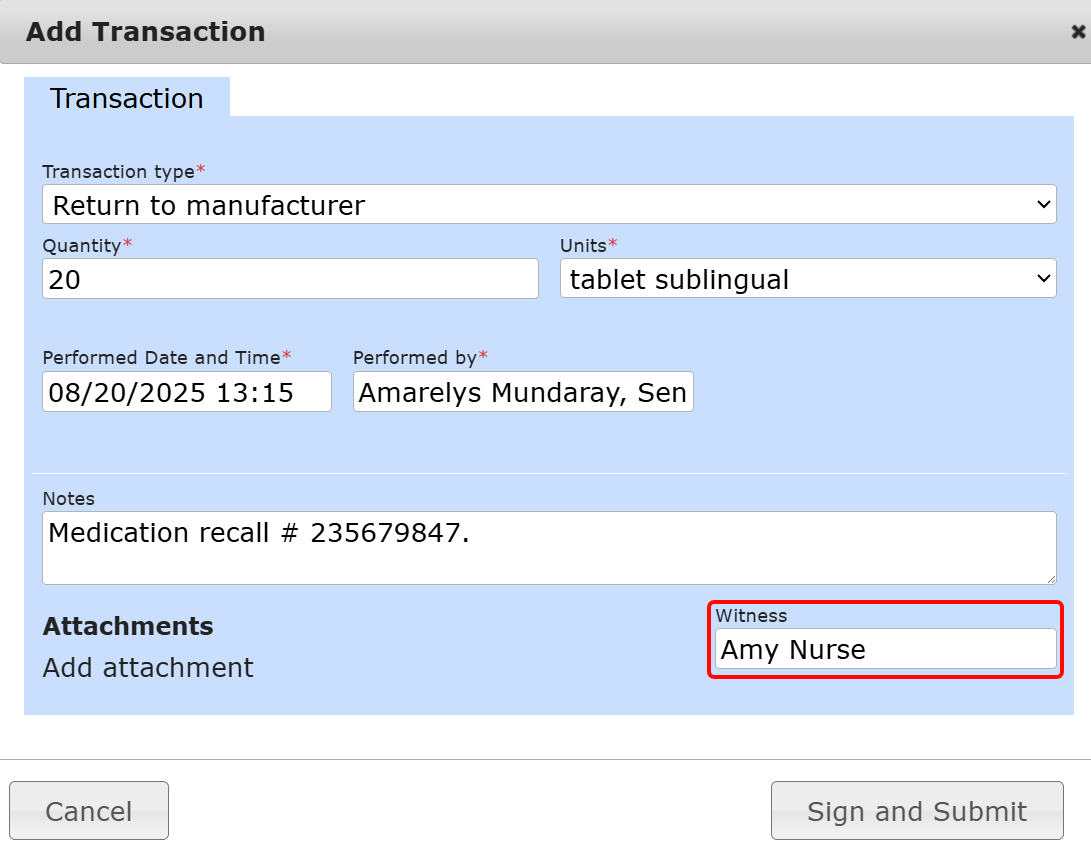This screenshot has height=842, width=1091.
Task: Click the Add attachment link
Action: (148, 667)
